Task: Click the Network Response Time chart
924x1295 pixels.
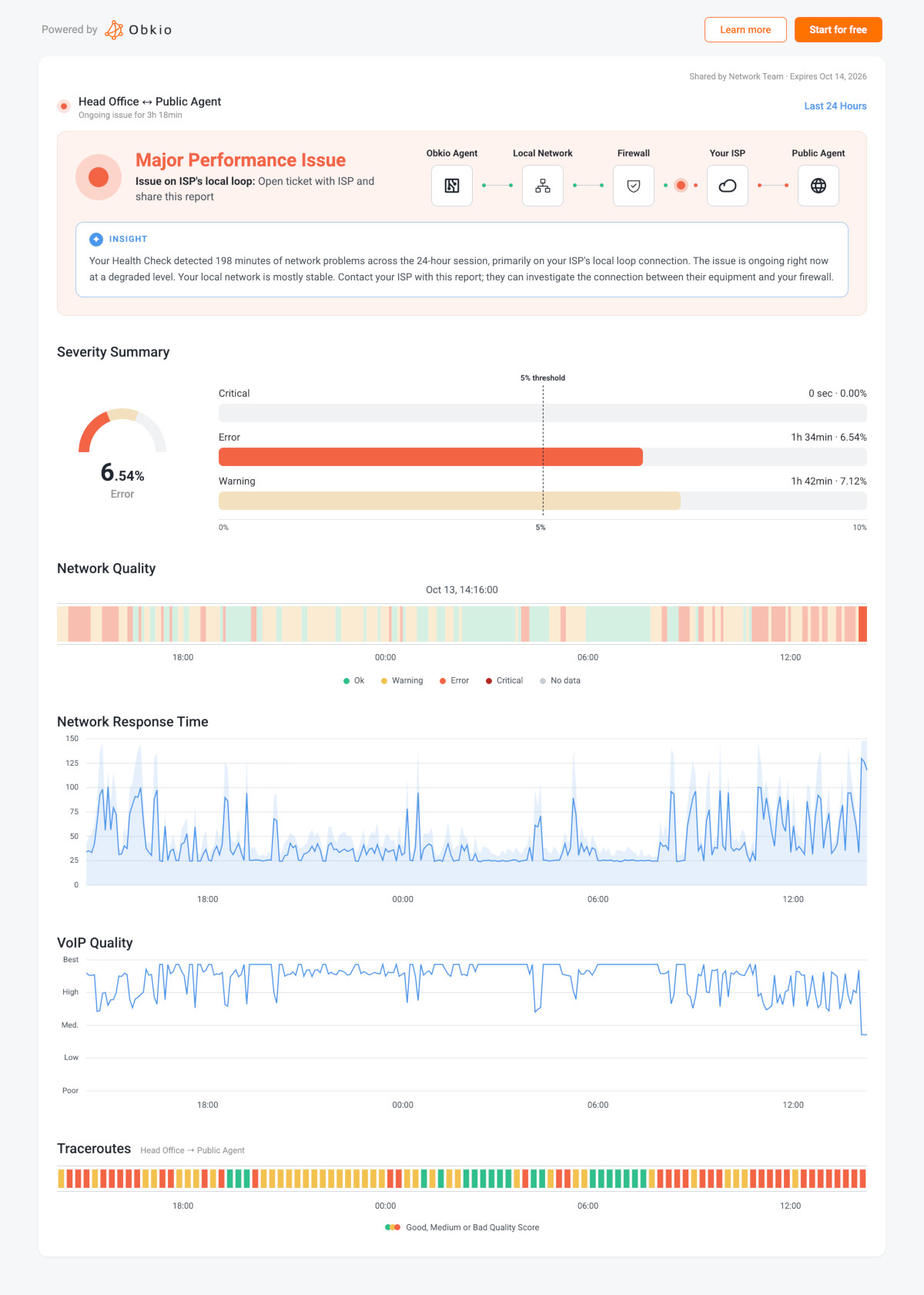Action: pyautogui.click(x=477, y=812)
